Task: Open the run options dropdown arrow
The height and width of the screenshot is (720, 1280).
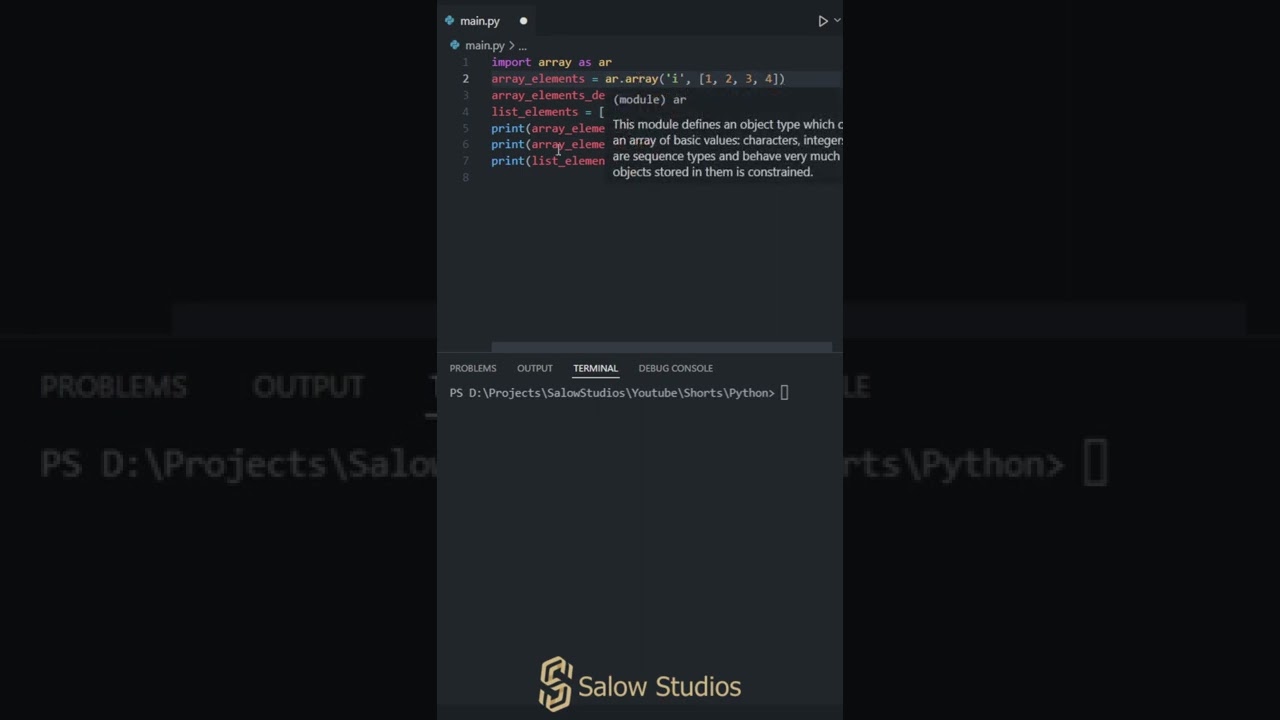Action: 837,20
